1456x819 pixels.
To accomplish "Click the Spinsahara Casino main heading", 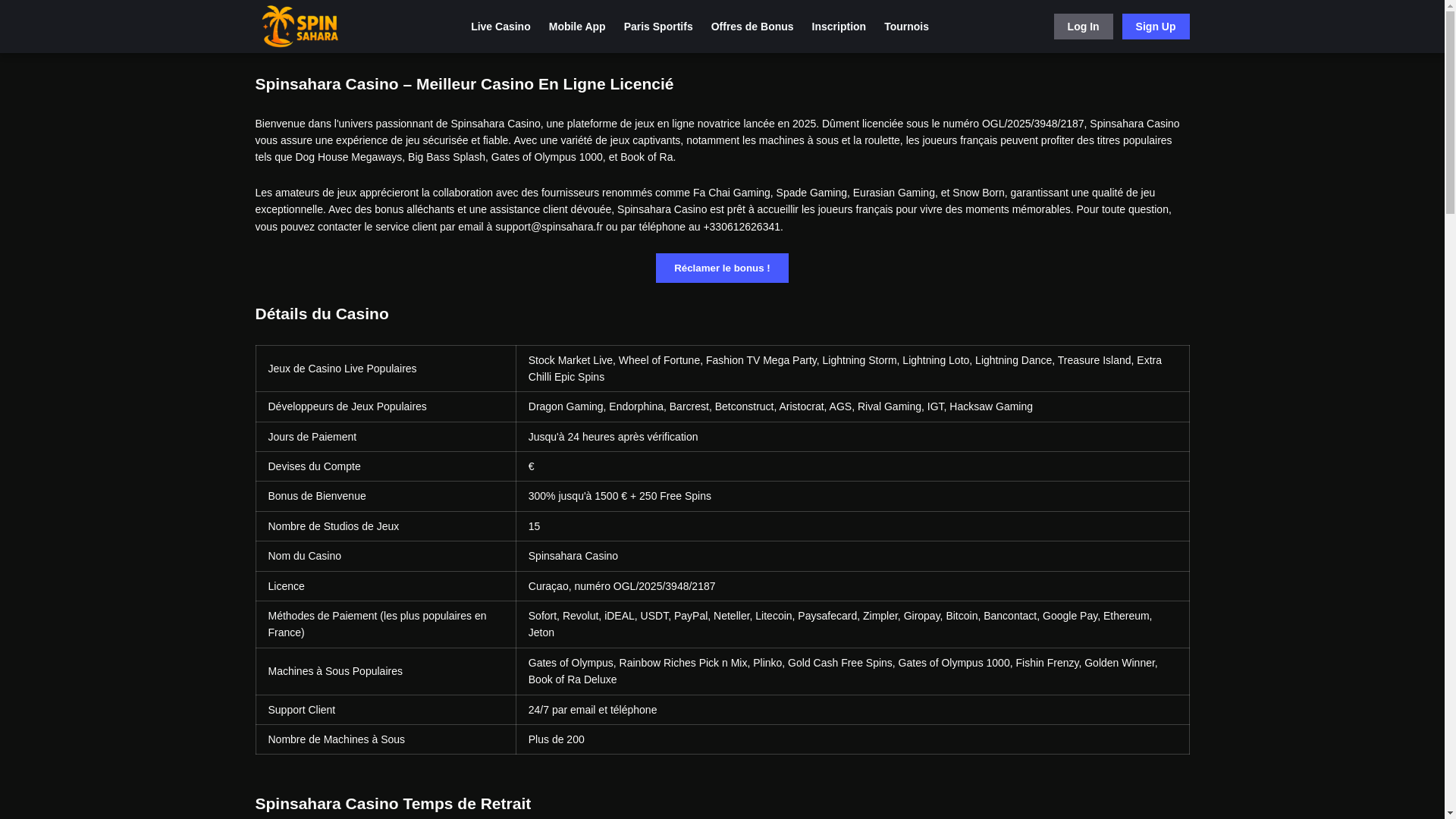I will pos(464,84).
